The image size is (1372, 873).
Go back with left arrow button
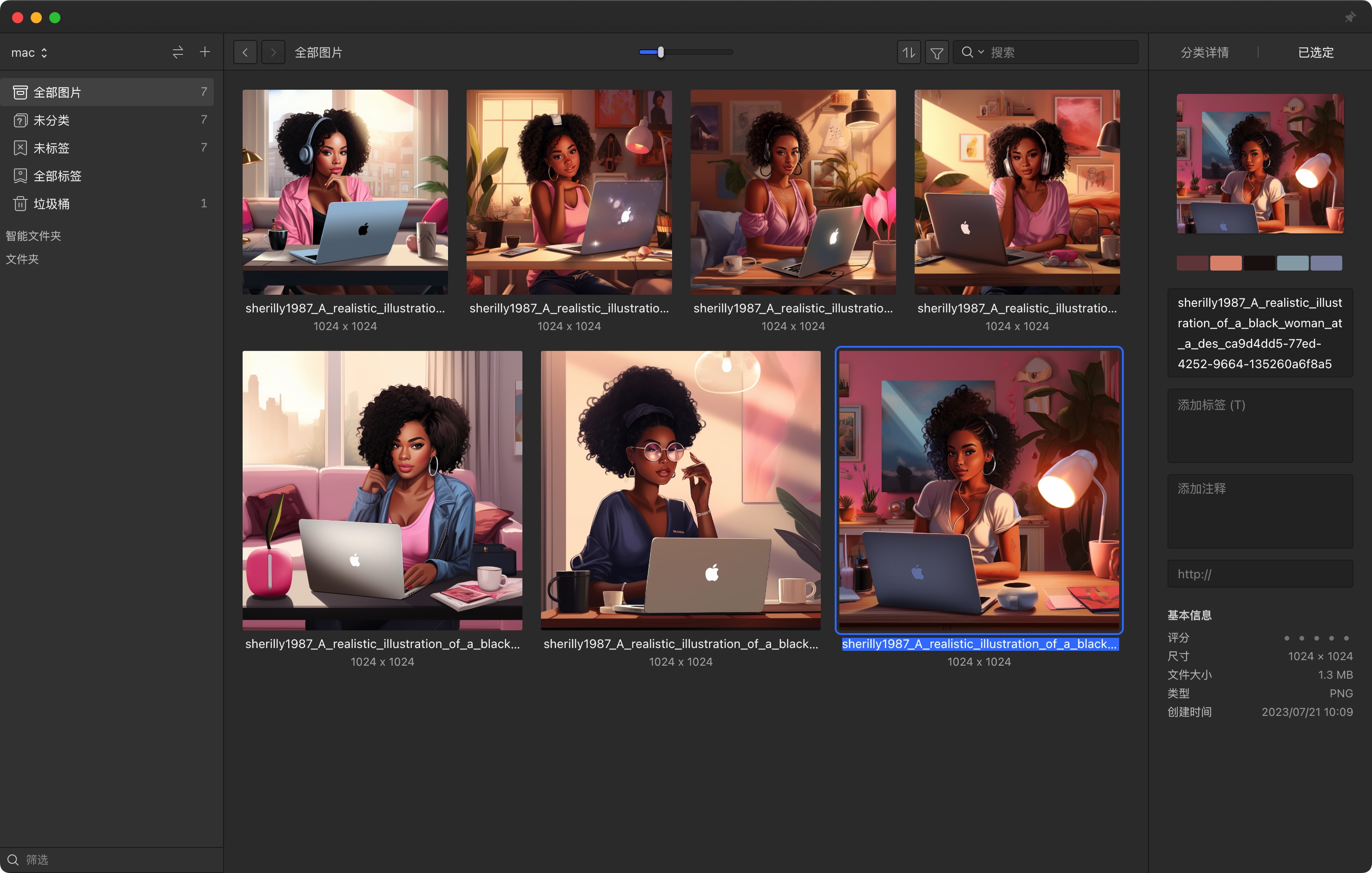click(x=245, y=53)
